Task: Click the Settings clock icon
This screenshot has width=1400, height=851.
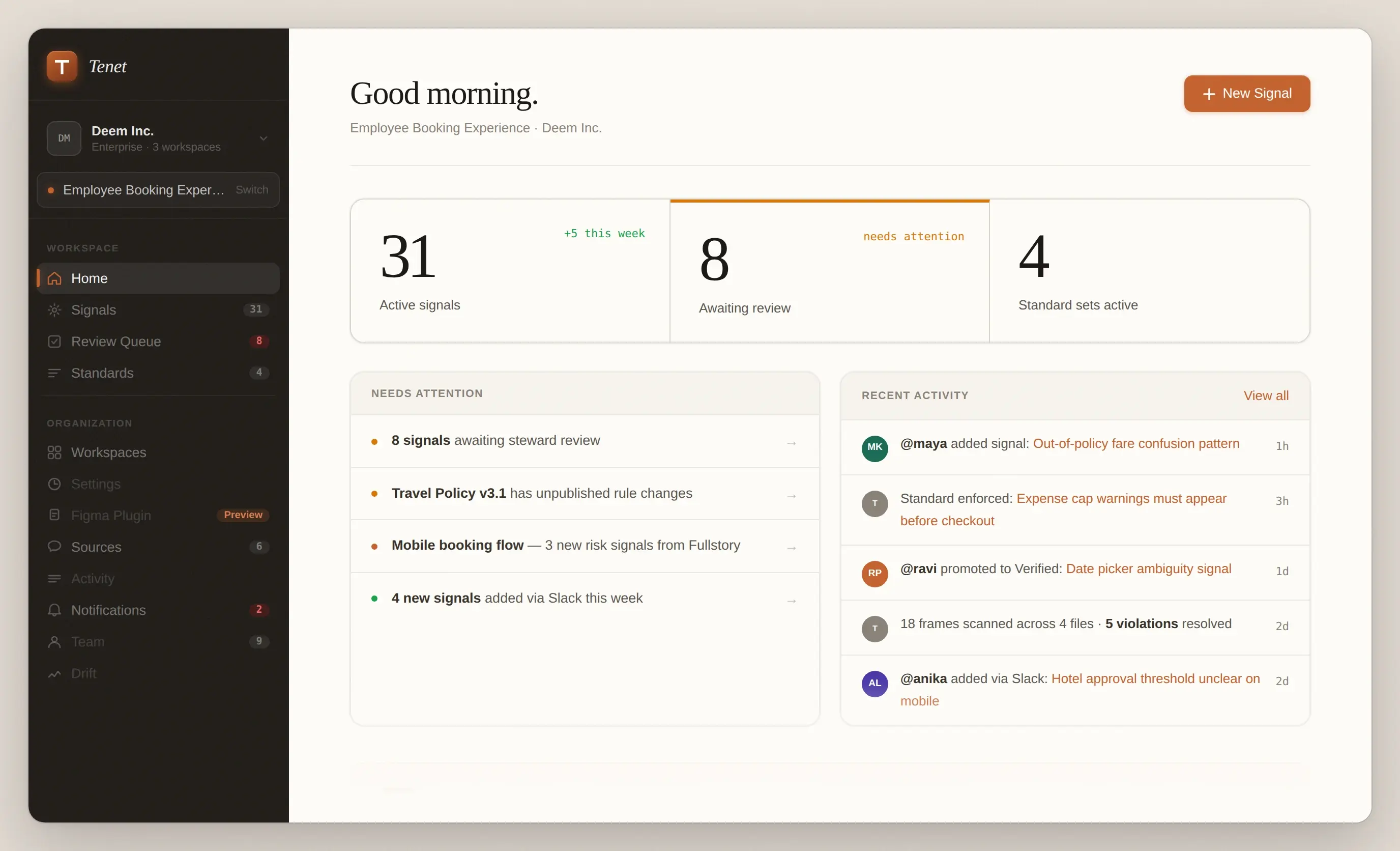Action: tap(54, 485)
